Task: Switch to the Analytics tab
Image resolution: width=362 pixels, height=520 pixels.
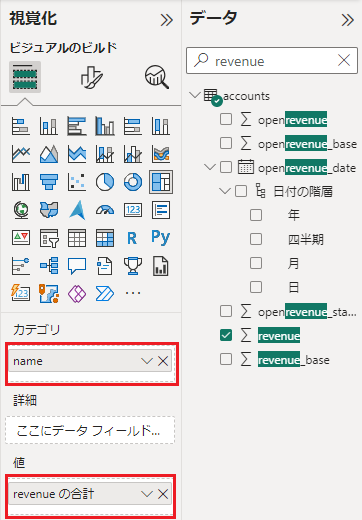Action: coord(157,77)
